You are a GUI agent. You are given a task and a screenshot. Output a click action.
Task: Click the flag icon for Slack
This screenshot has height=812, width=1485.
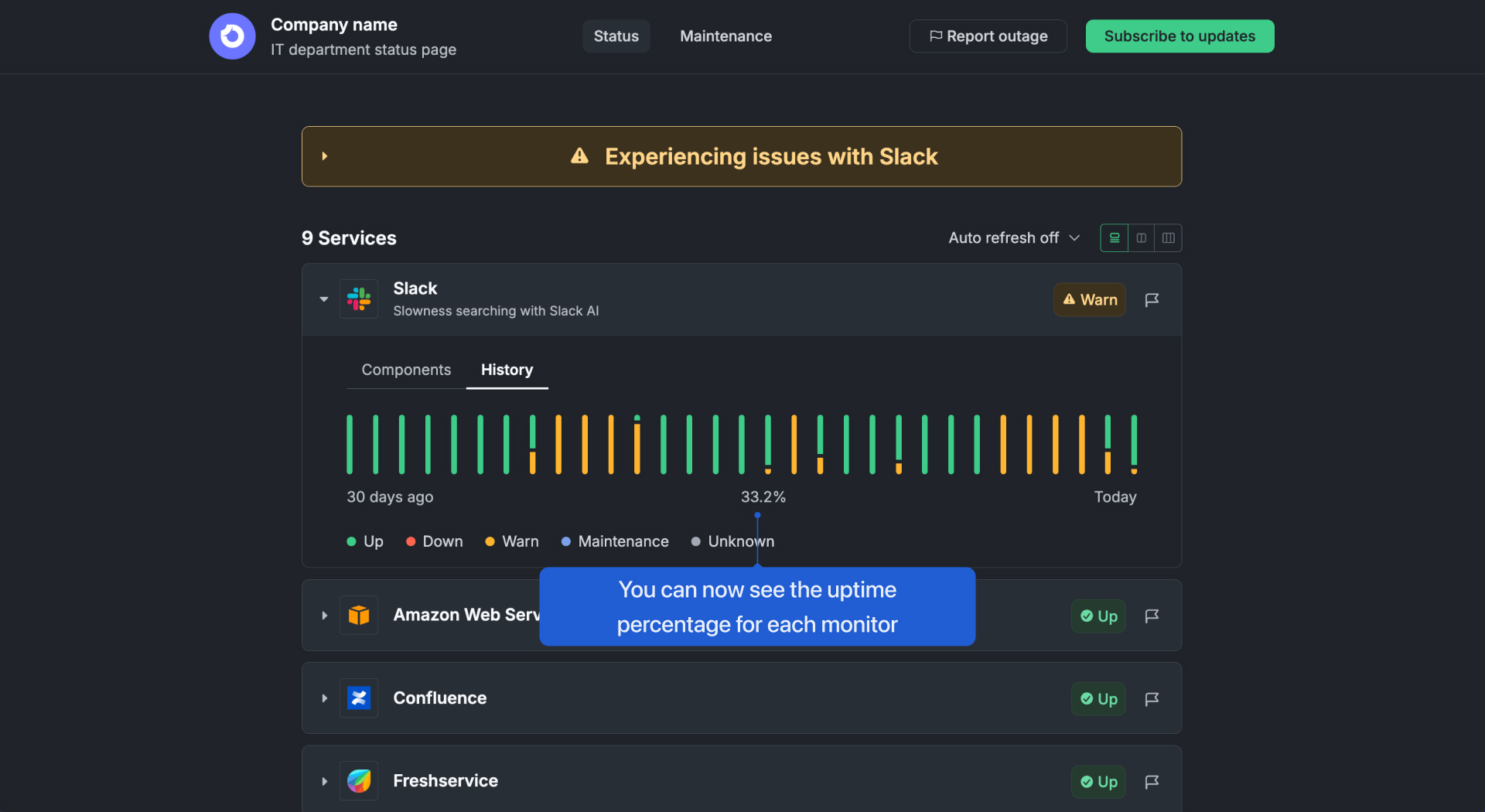click(1152, 299)
